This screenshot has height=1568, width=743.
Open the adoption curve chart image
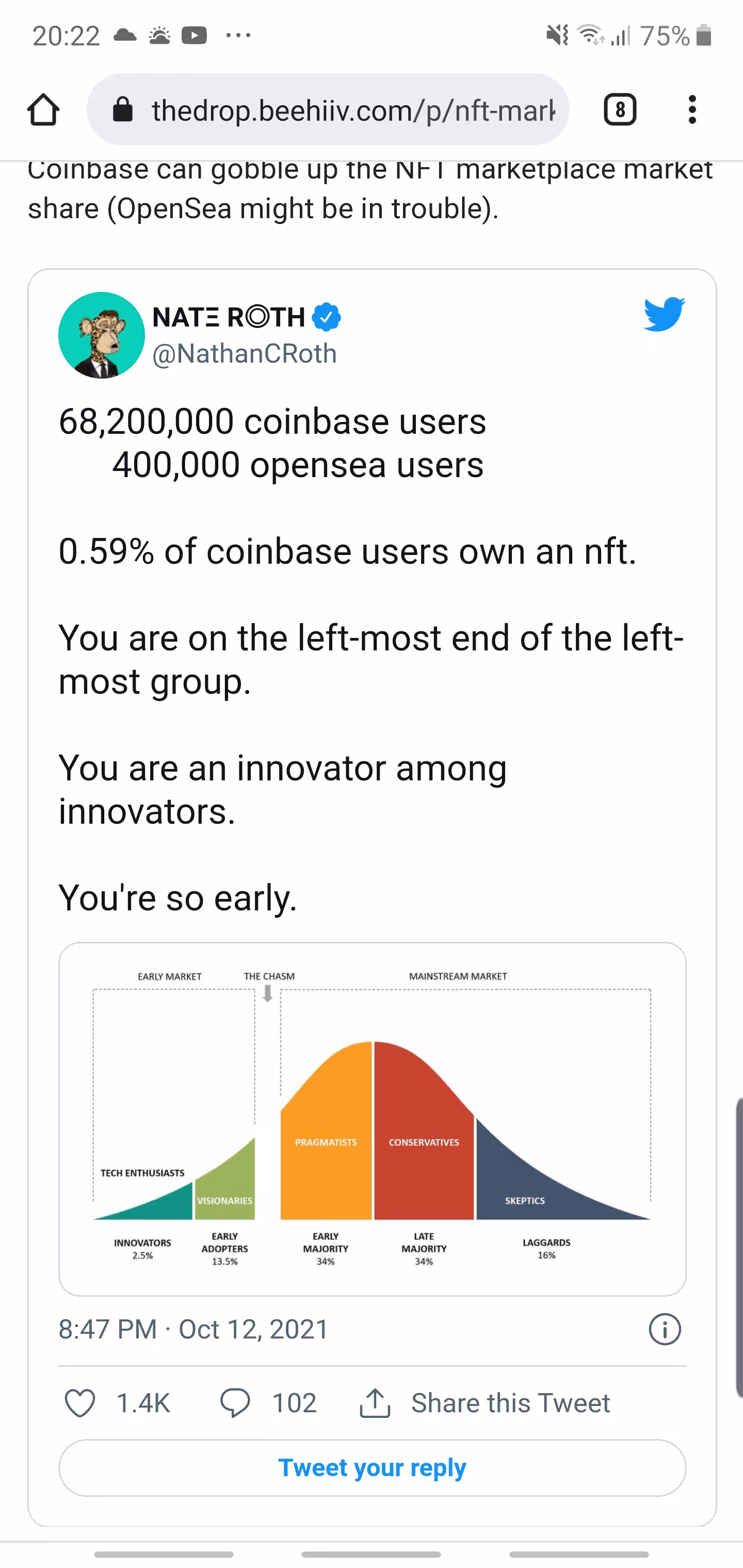(372, 1119)
